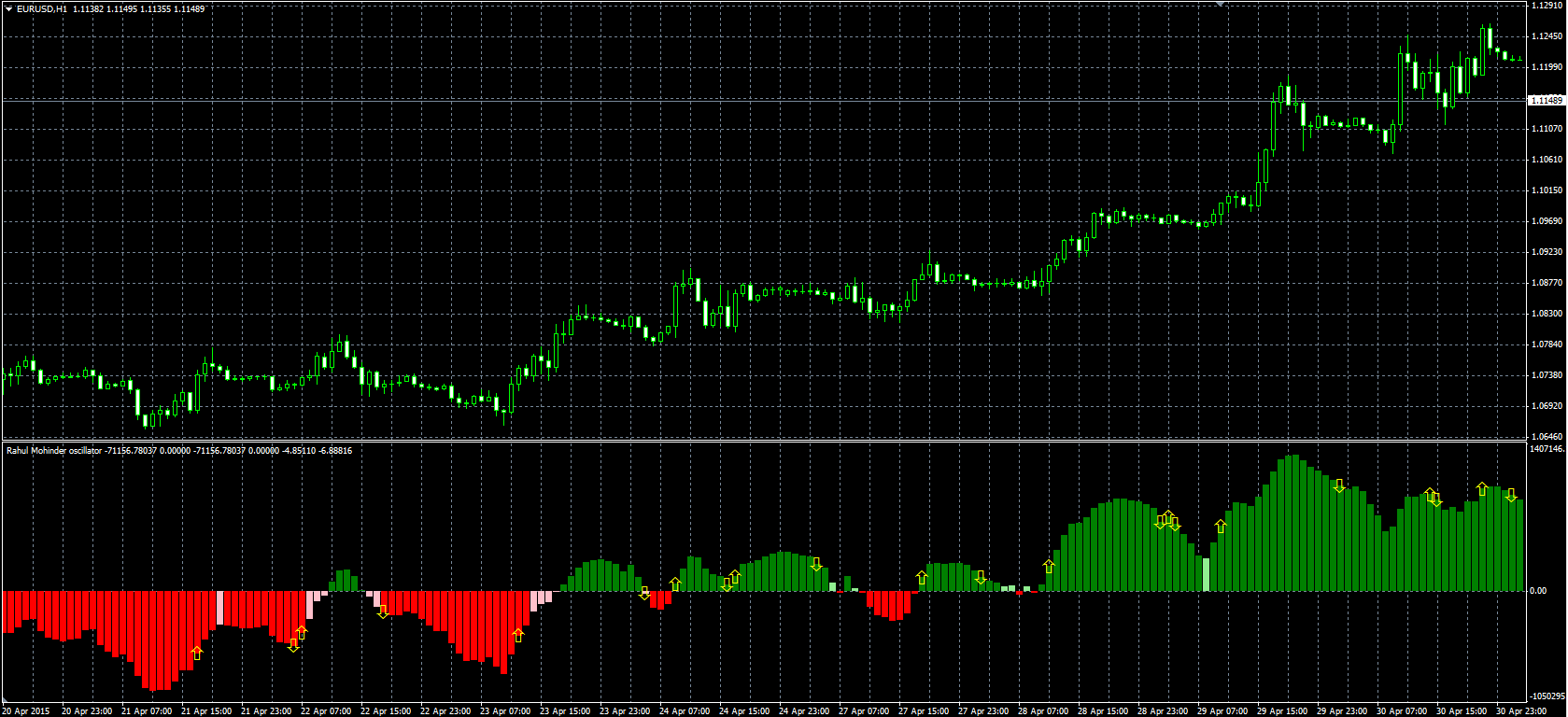Click time axis label 21 Apr 07:00
Viewport: 1568px width, 717px height.
(147, 711)
